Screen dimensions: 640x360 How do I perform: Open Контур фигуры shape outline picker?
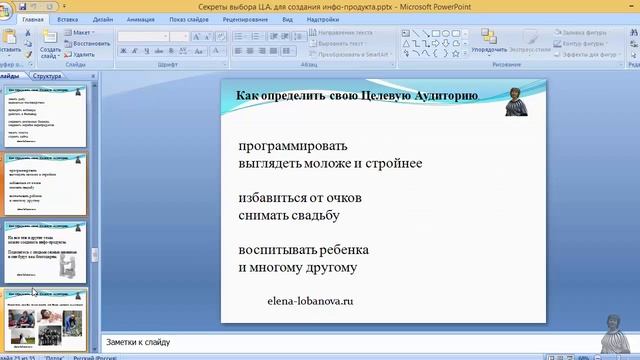(581, 43)
